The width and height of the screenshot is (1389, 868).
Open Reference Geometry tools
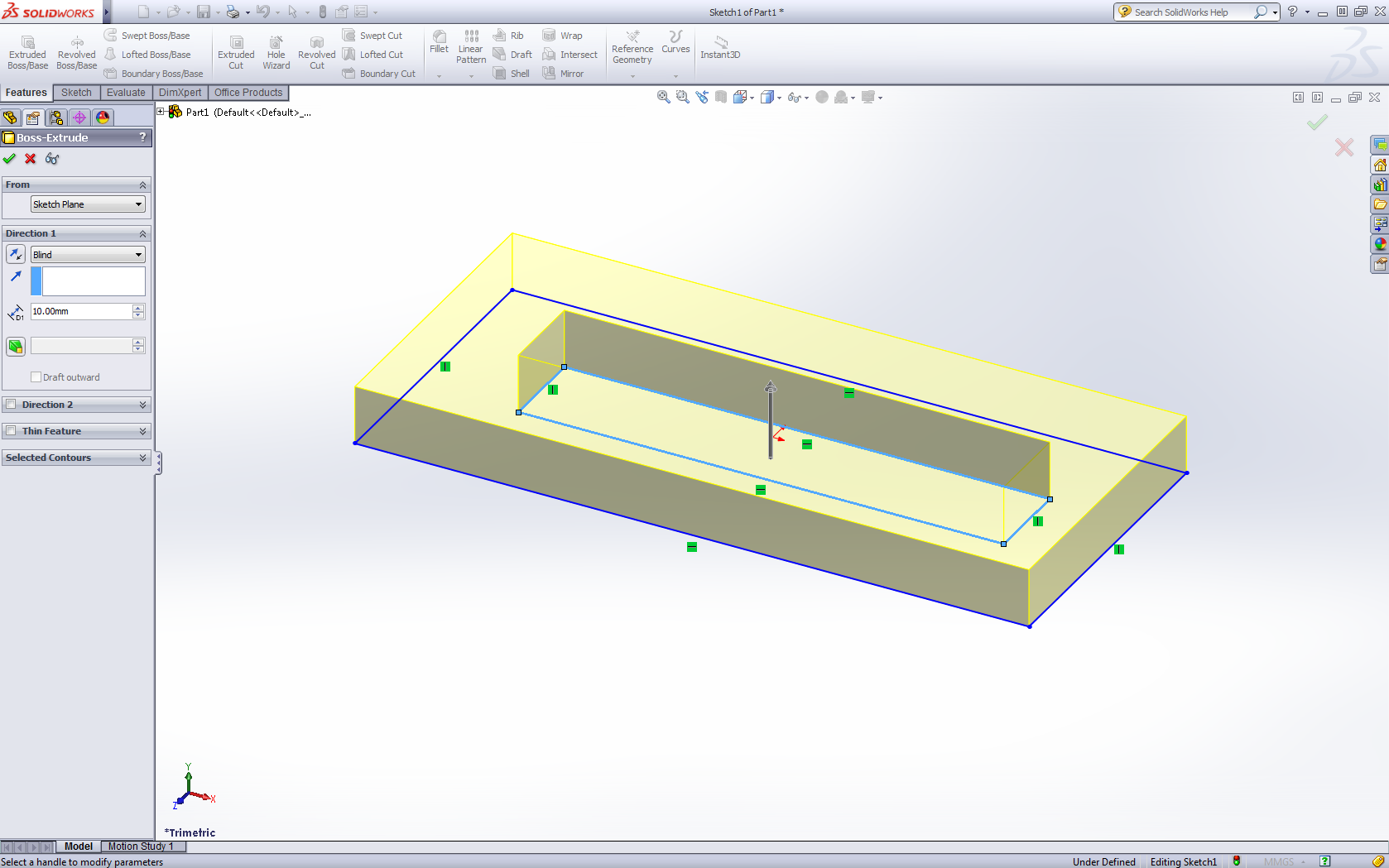click(x=632, y=47)
